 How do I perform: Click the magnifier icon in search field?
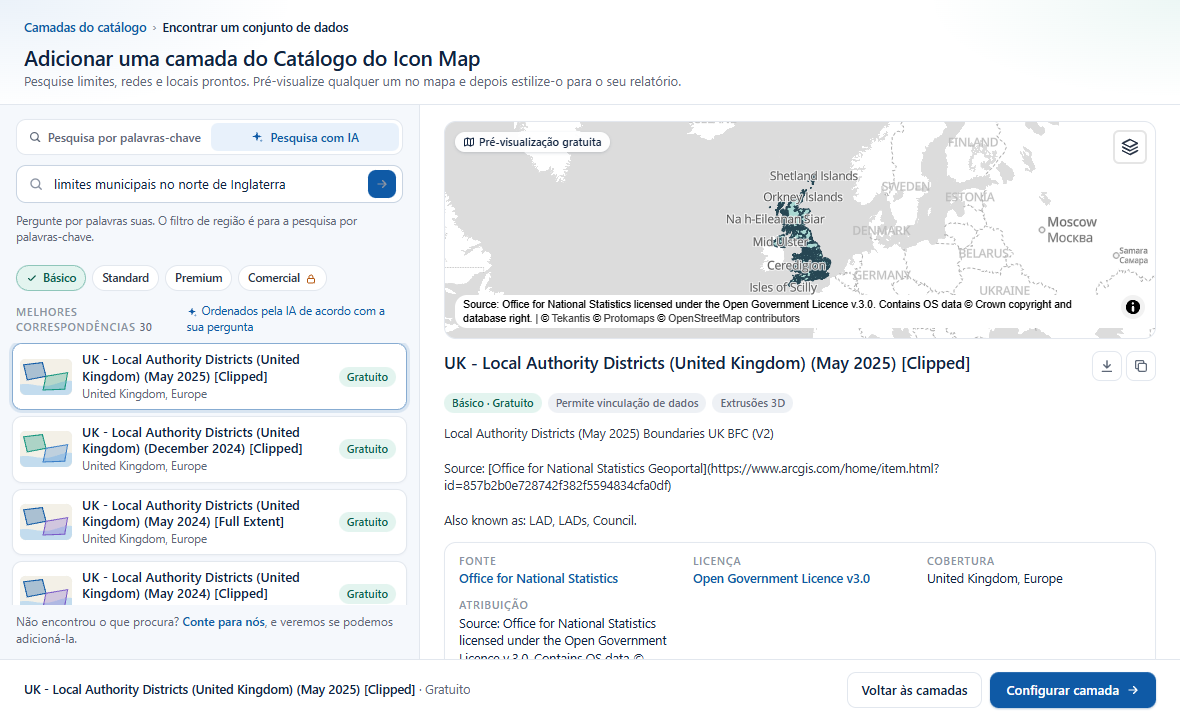point(36,184)
